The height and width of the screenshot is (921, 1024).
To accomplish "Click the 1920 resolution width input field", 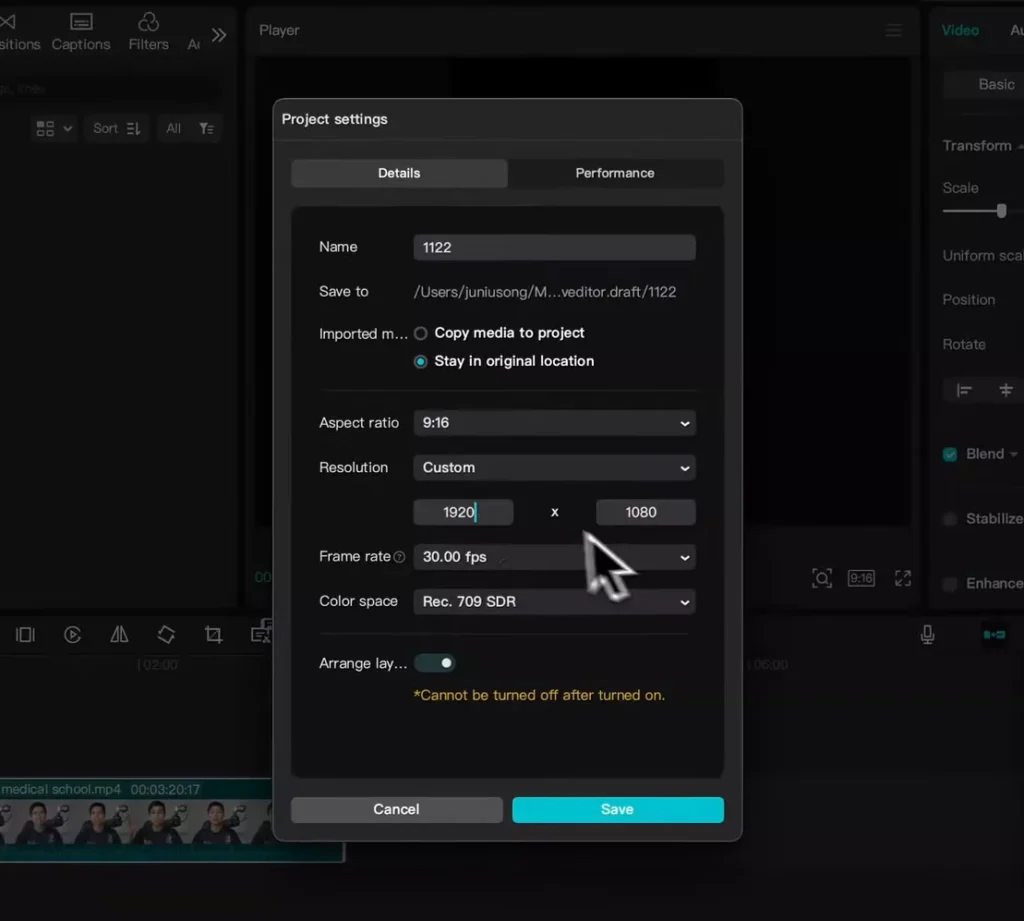I will click(x=462, y=511).
